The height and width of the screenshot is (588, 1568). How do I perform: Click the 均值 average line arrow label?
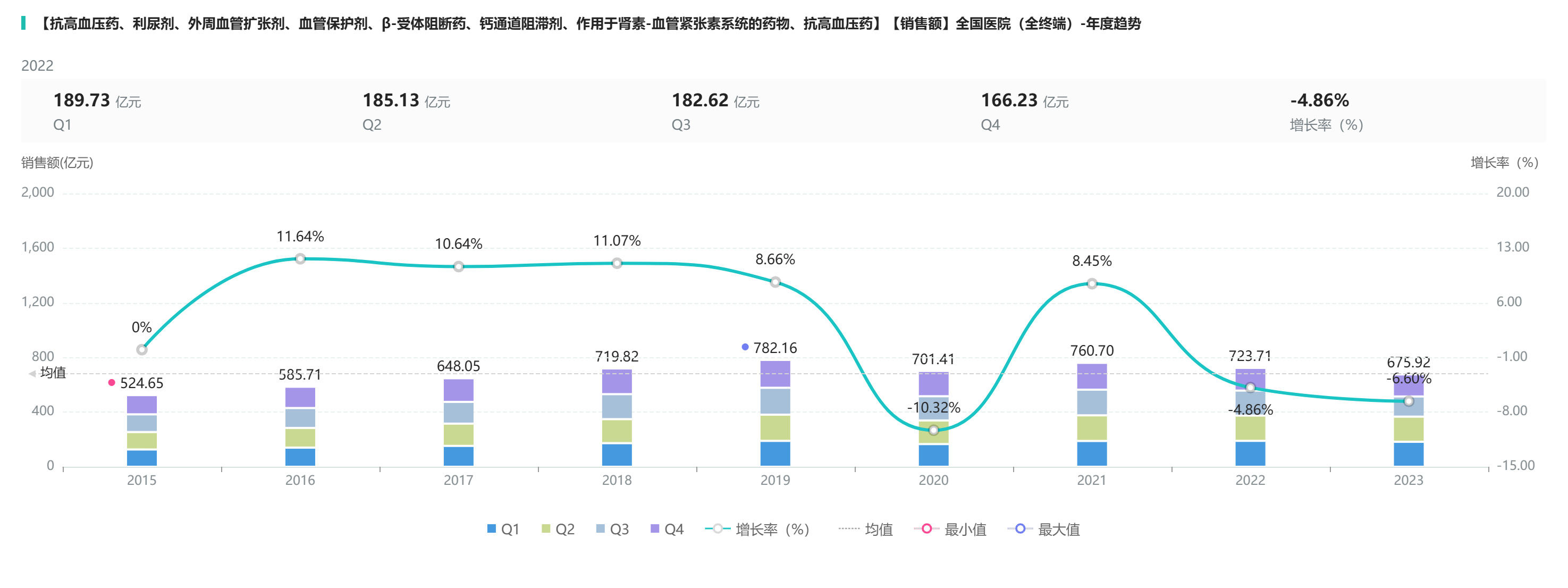click(49, 373)
